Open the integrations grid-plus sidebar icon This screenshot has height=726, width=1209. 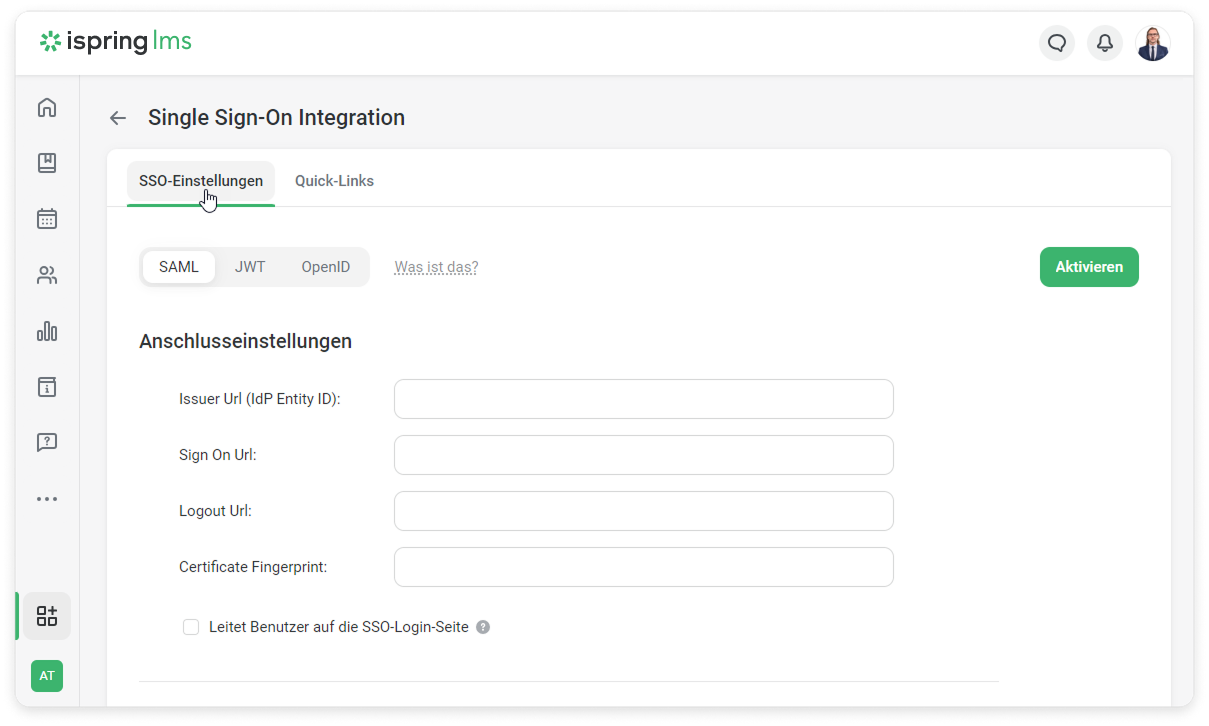tap(47, 616)
